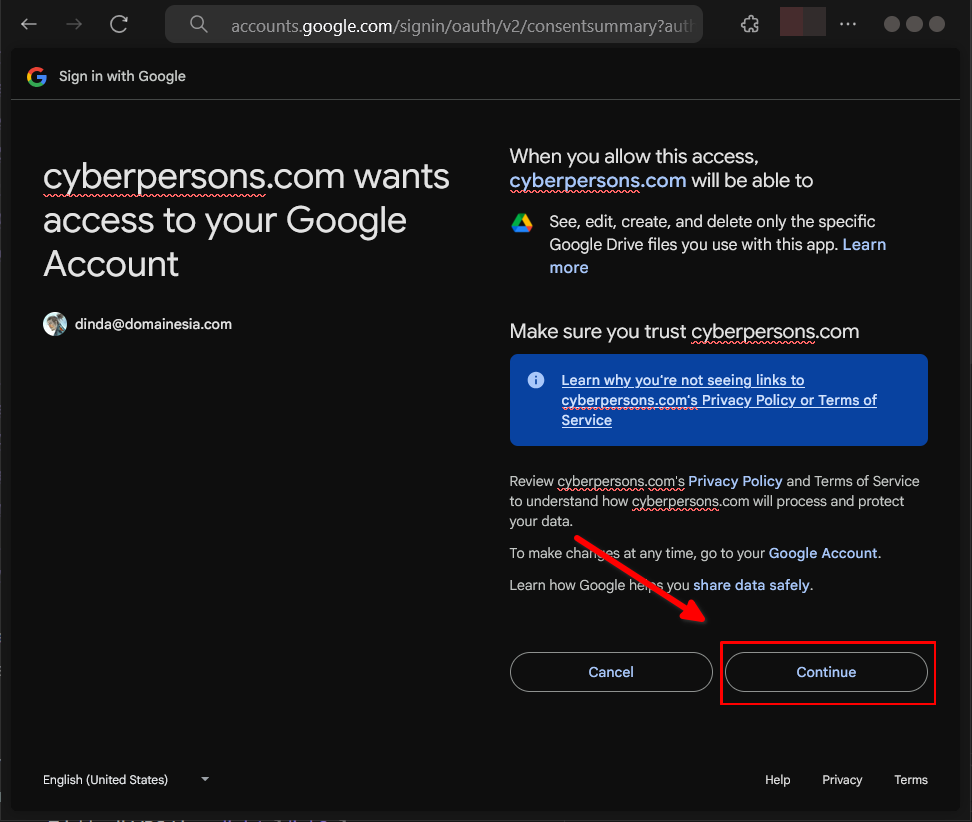Reload the page with the refresh icon

(118, 24)
